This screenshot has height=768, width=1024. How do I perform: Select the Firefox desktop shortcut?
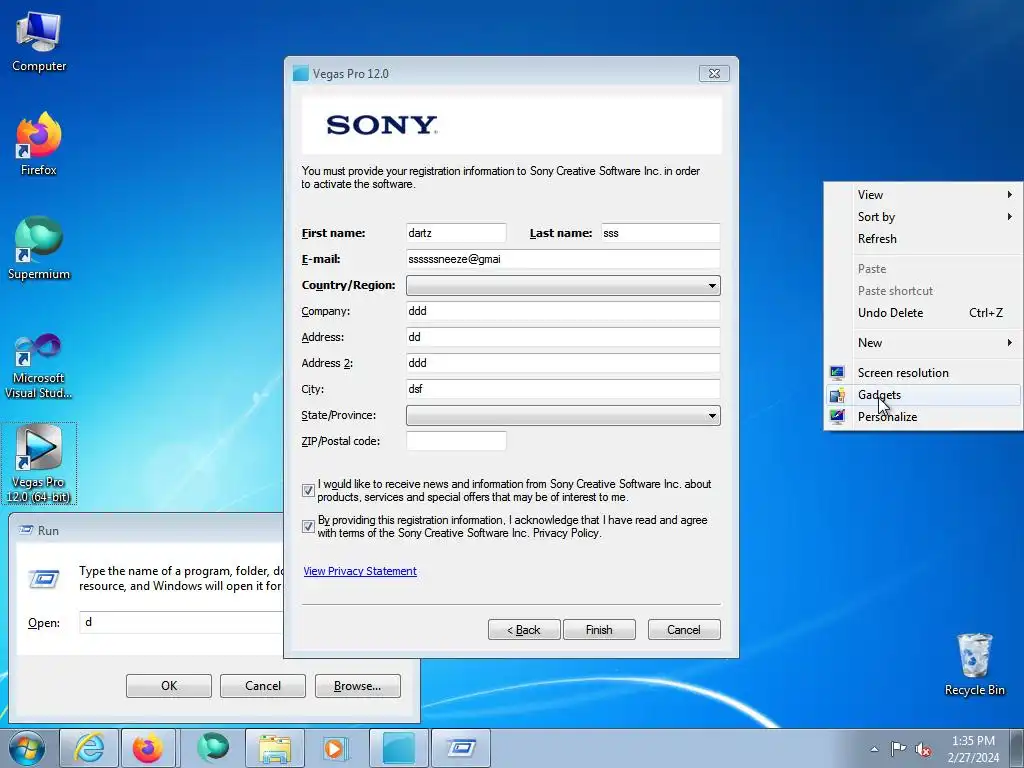coord(39,144)
